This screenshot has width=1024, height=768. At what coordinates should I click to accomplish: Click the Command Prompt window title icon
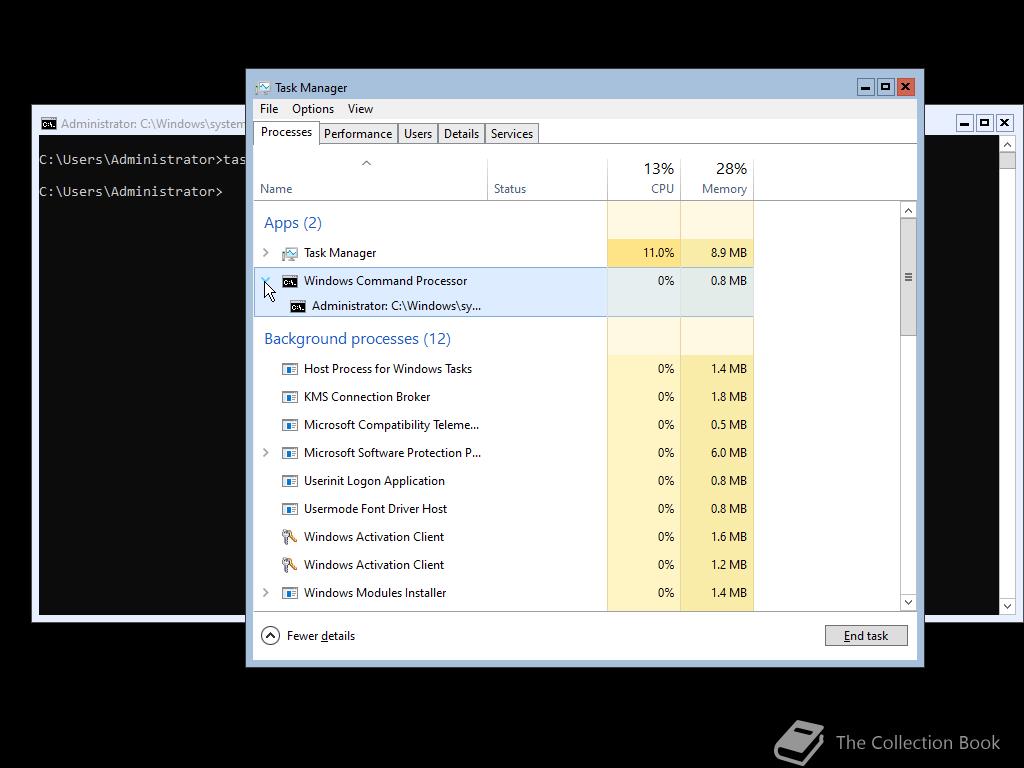[48, 124]
